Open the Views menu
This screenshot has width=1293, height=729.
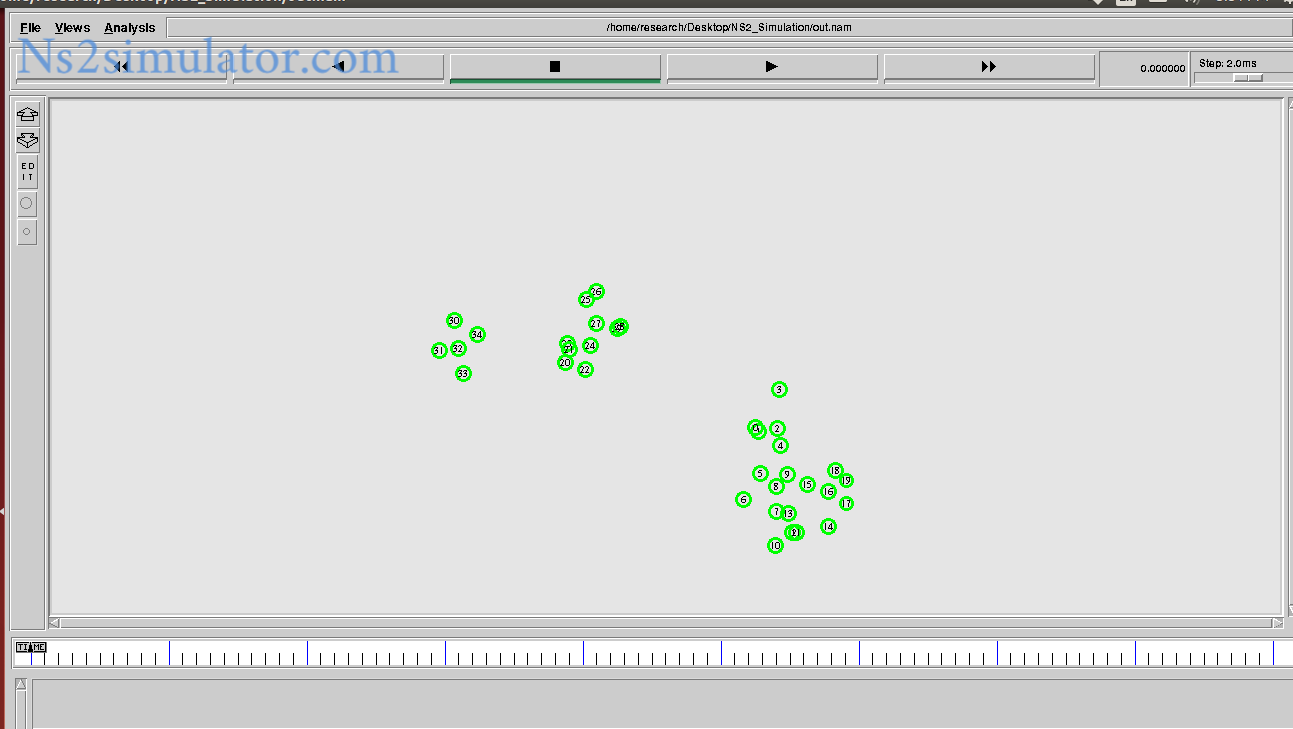[x=72, y=28]
